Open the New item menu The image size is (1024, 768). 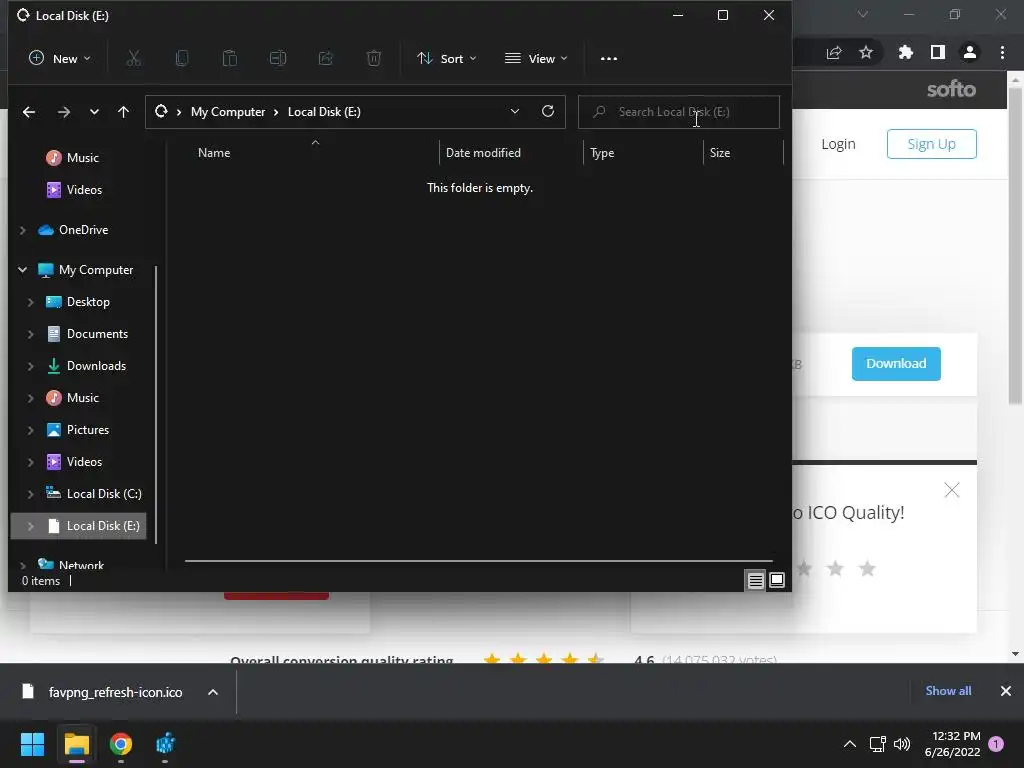coord(59,58)
